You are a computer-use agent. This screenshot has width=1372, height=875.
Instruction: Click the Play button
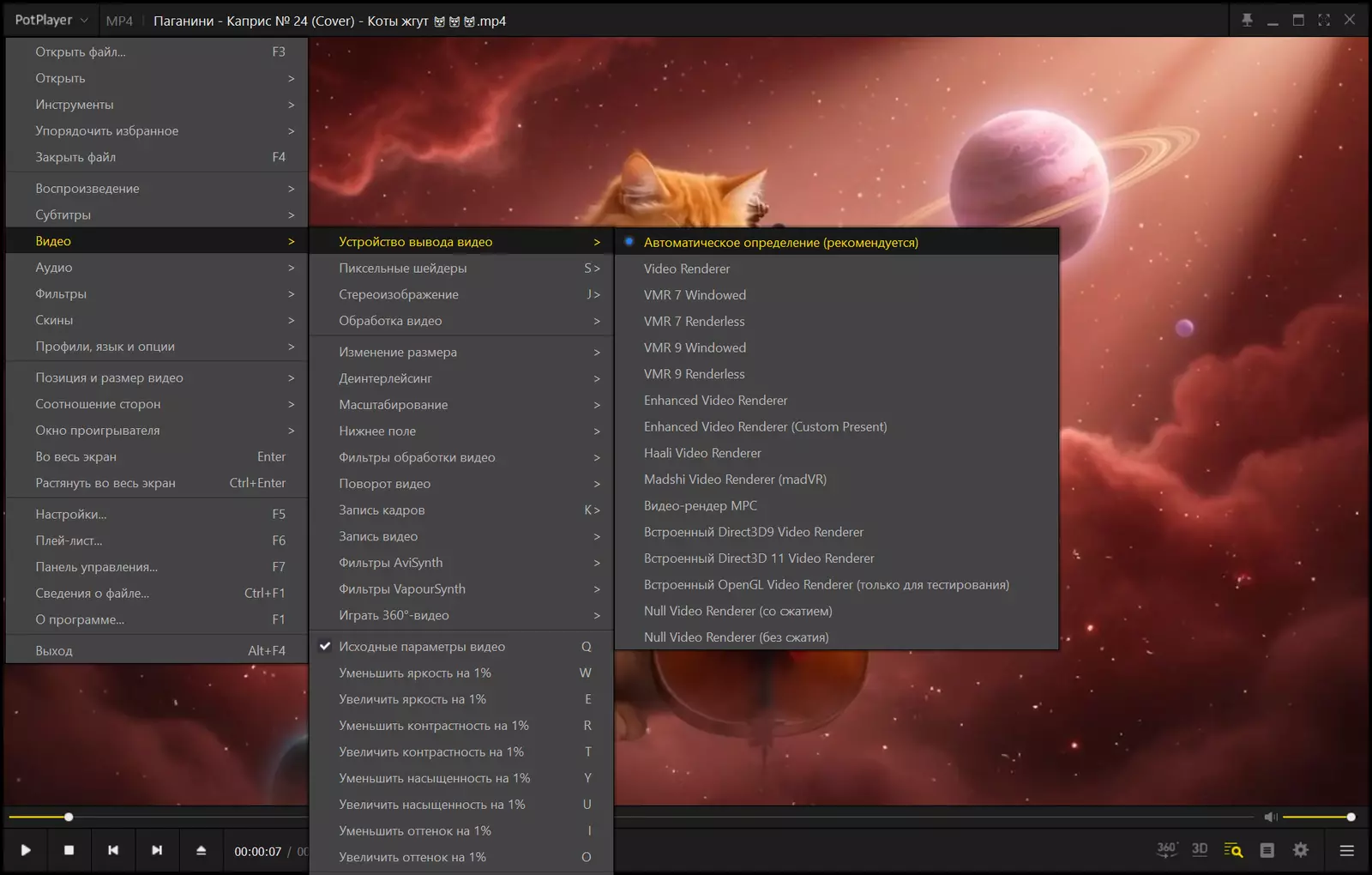(26, 850)
